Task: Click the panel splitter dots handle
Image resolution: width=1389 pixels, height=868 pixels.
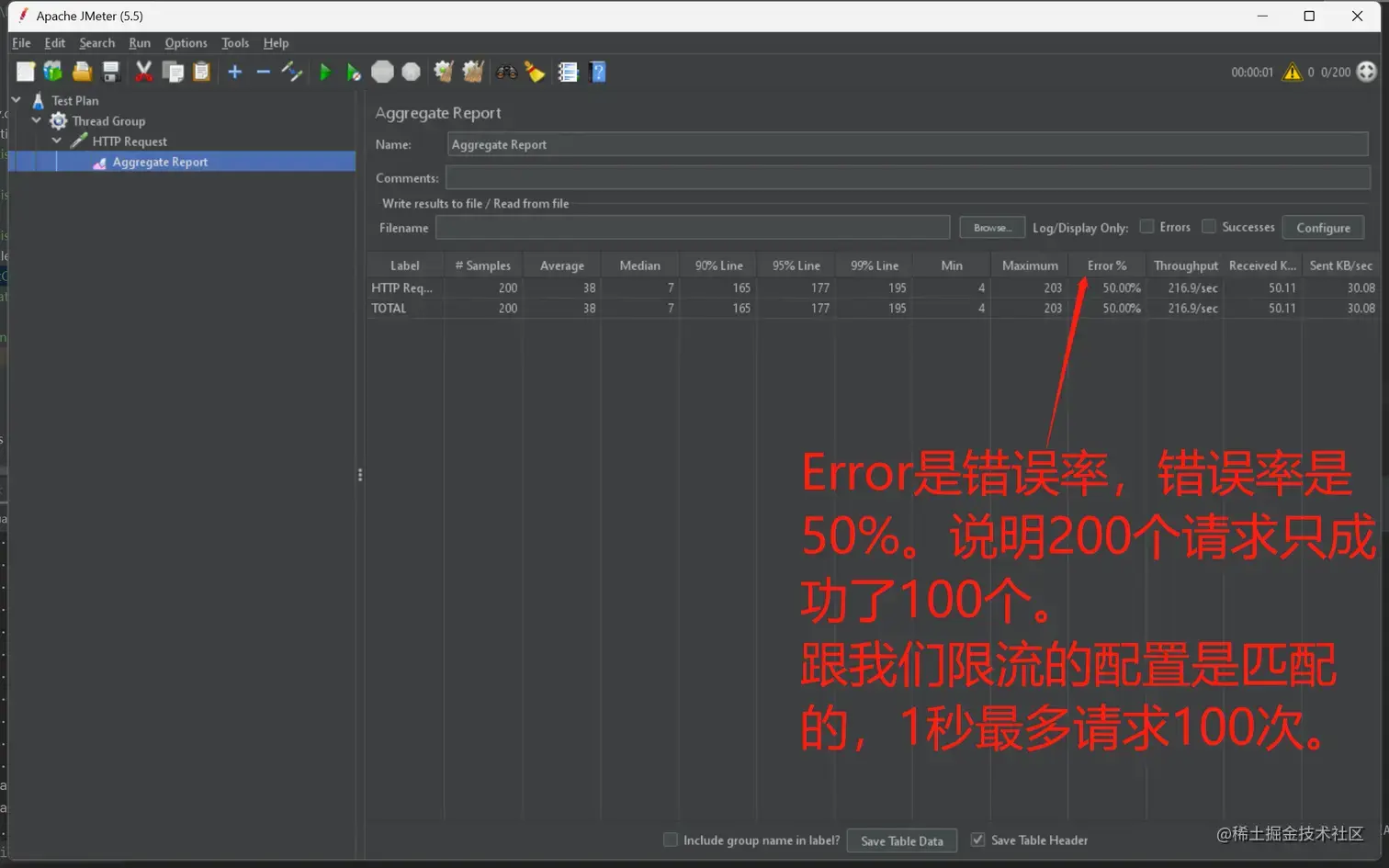Action: (x=360, y=475)
